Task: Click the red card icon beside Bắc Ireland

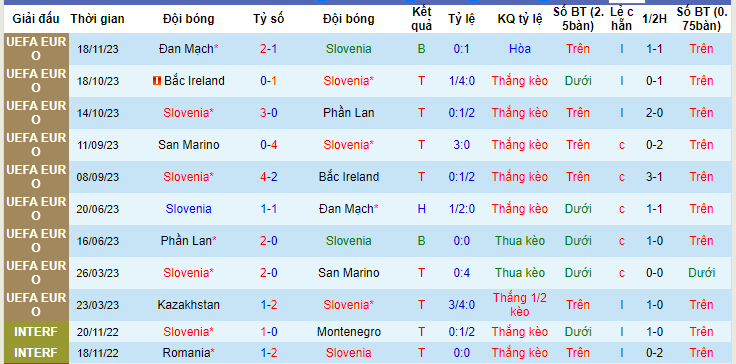Action: click(x=157, y=81)
